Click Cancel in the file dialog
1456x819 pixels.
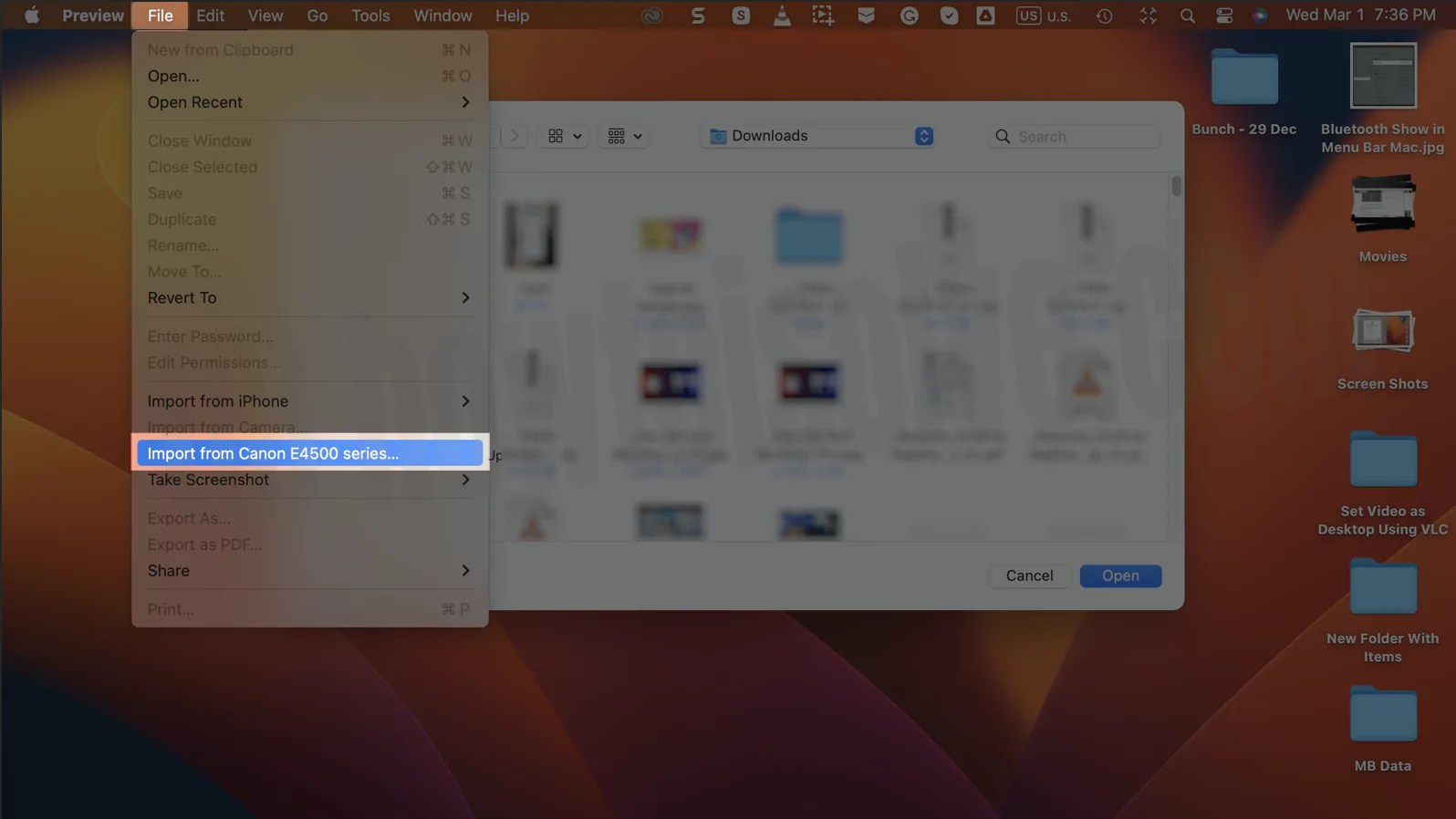1029,575
